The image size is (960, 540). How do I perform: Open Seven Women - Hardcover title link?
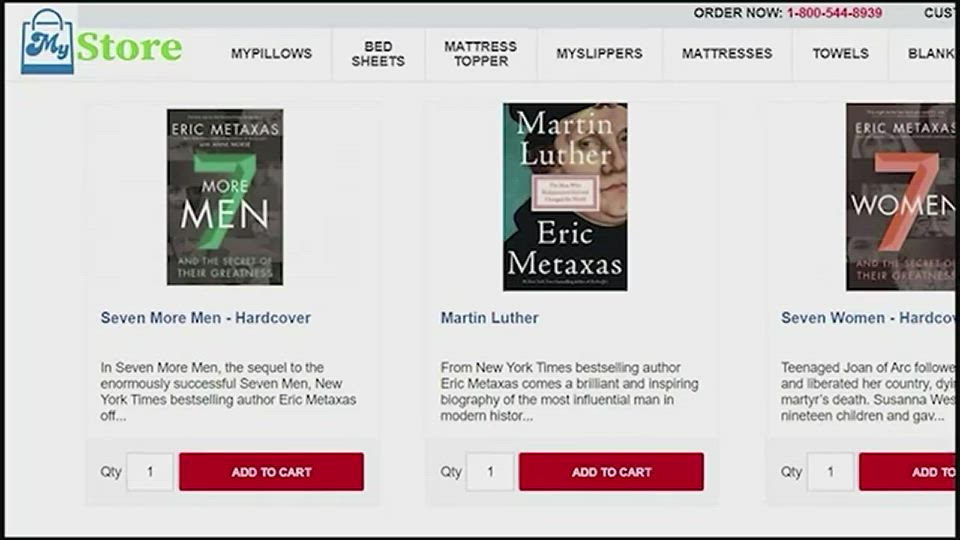(x=868, y=318)
